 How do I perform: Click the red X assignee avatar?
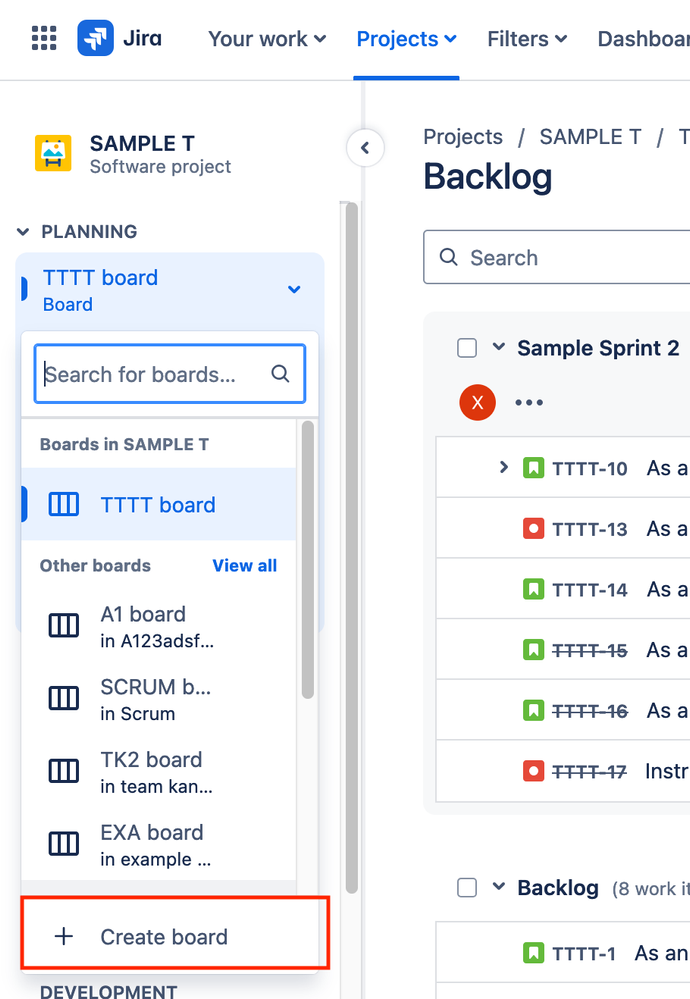tap(477, 402)
